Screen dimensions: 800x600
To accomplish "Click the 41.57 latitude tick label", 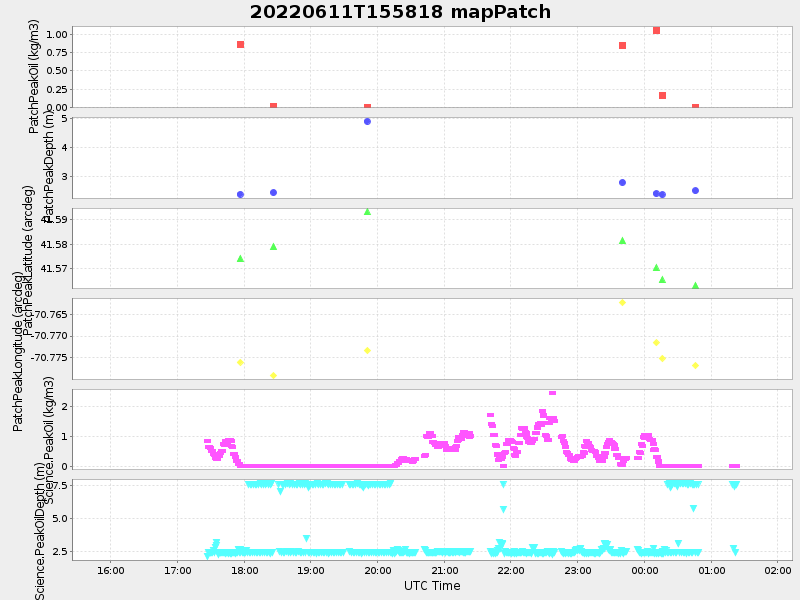I will coord(54,268).
